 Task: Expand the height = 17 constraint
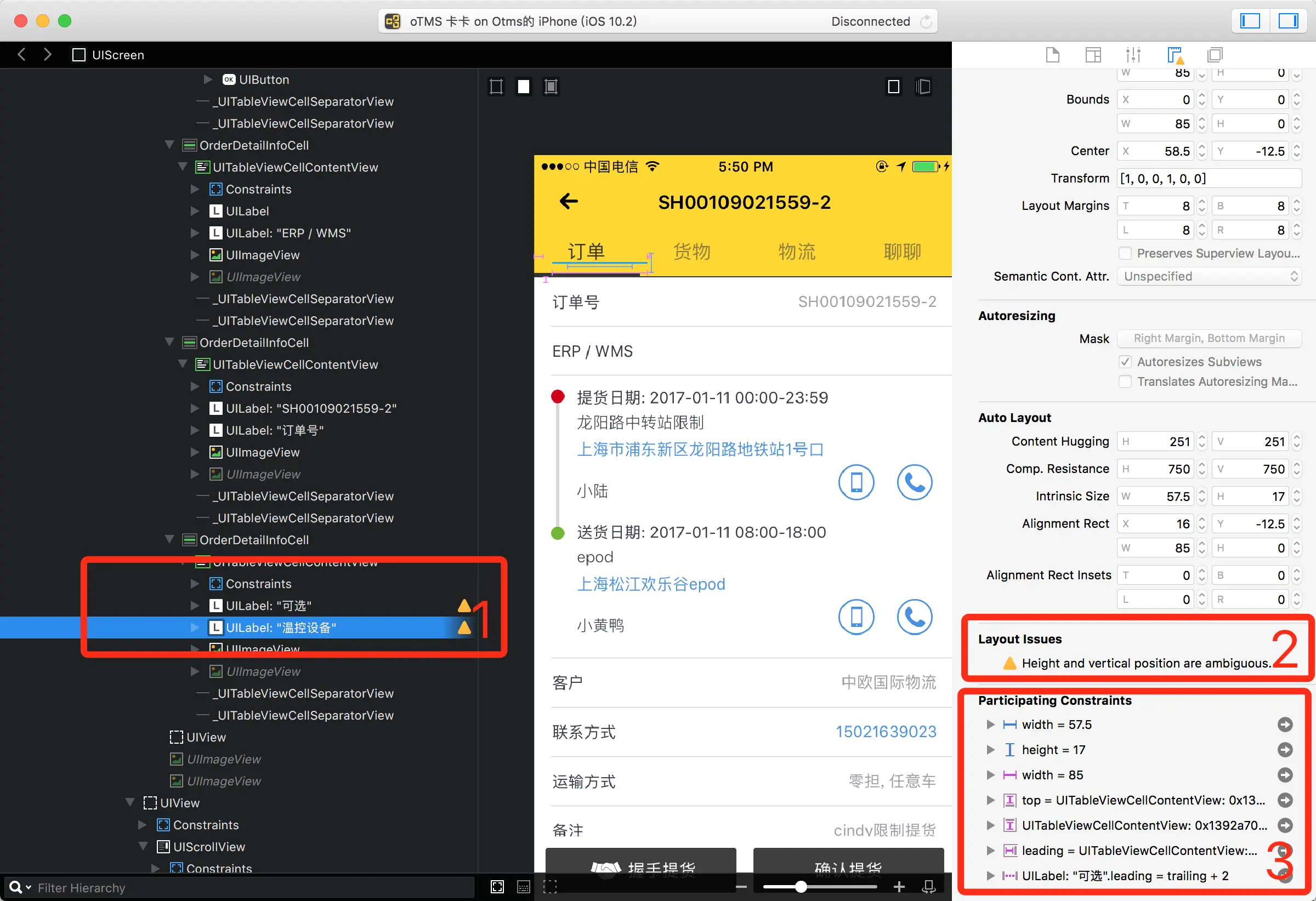click(x=990, y=749)
